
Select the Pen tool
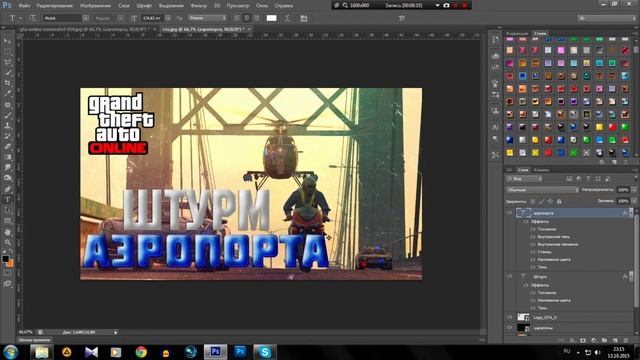pyautogui.click(x=7, y=189)
